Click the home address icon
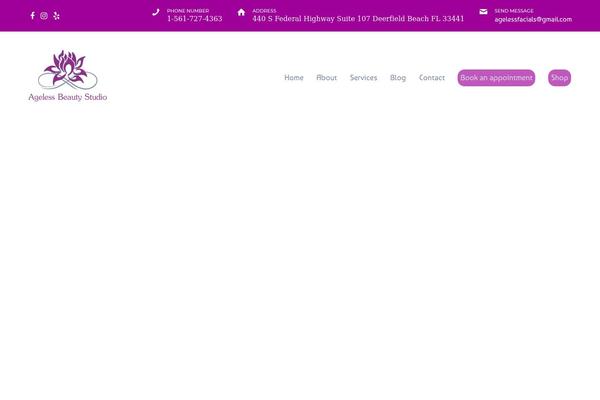Viewport: 600px width, 400px height. coord(241,12)
